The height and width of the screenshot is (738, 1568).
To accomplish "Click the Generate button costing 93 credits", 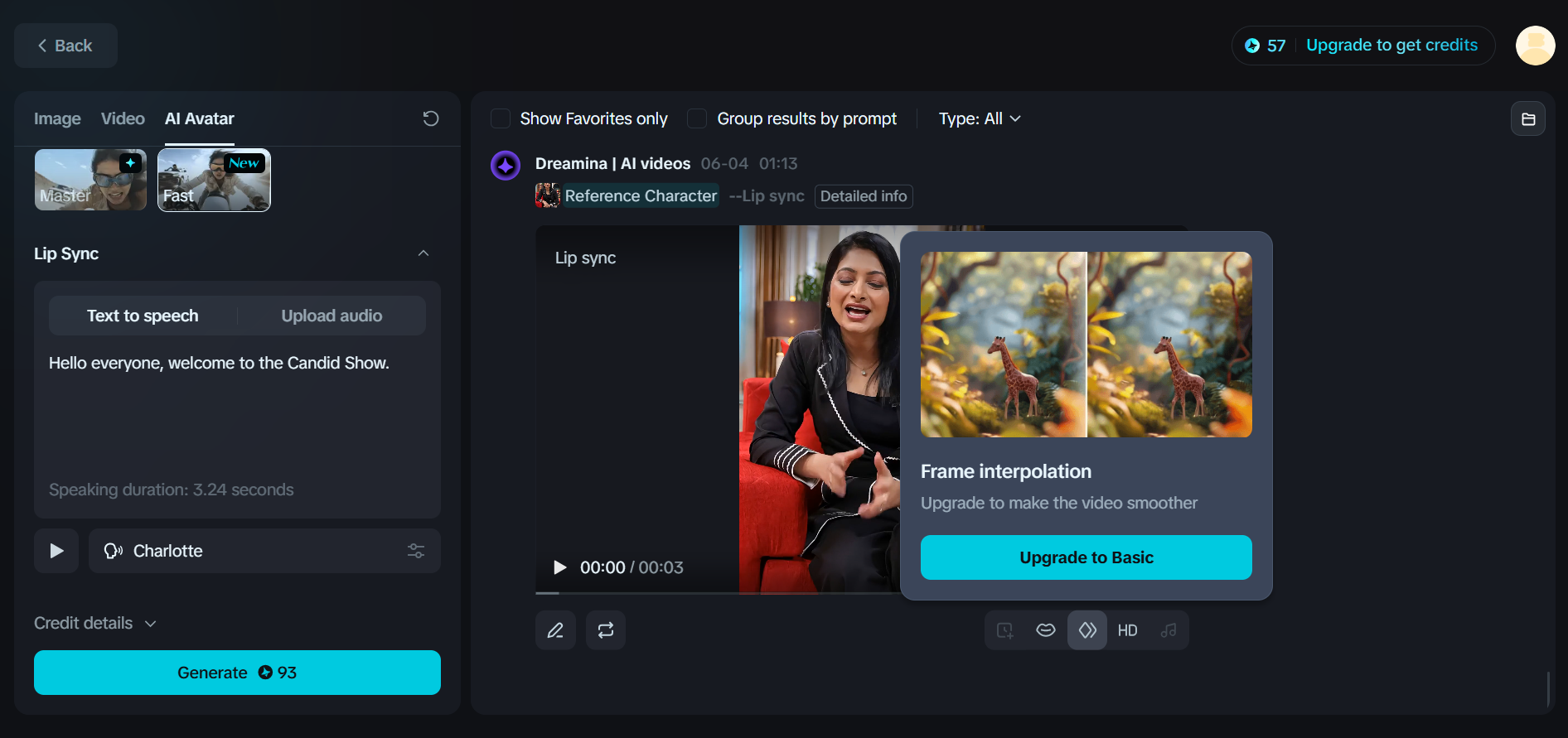I will tap(237, 673).
